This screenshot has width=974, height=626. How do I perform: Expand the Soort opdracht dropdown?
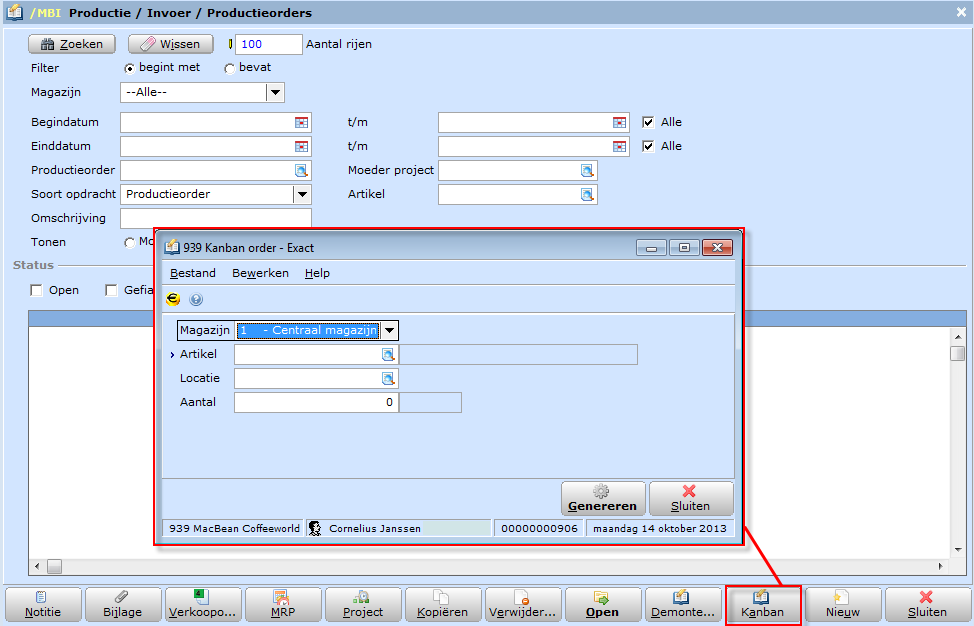[x=302, y=194]
